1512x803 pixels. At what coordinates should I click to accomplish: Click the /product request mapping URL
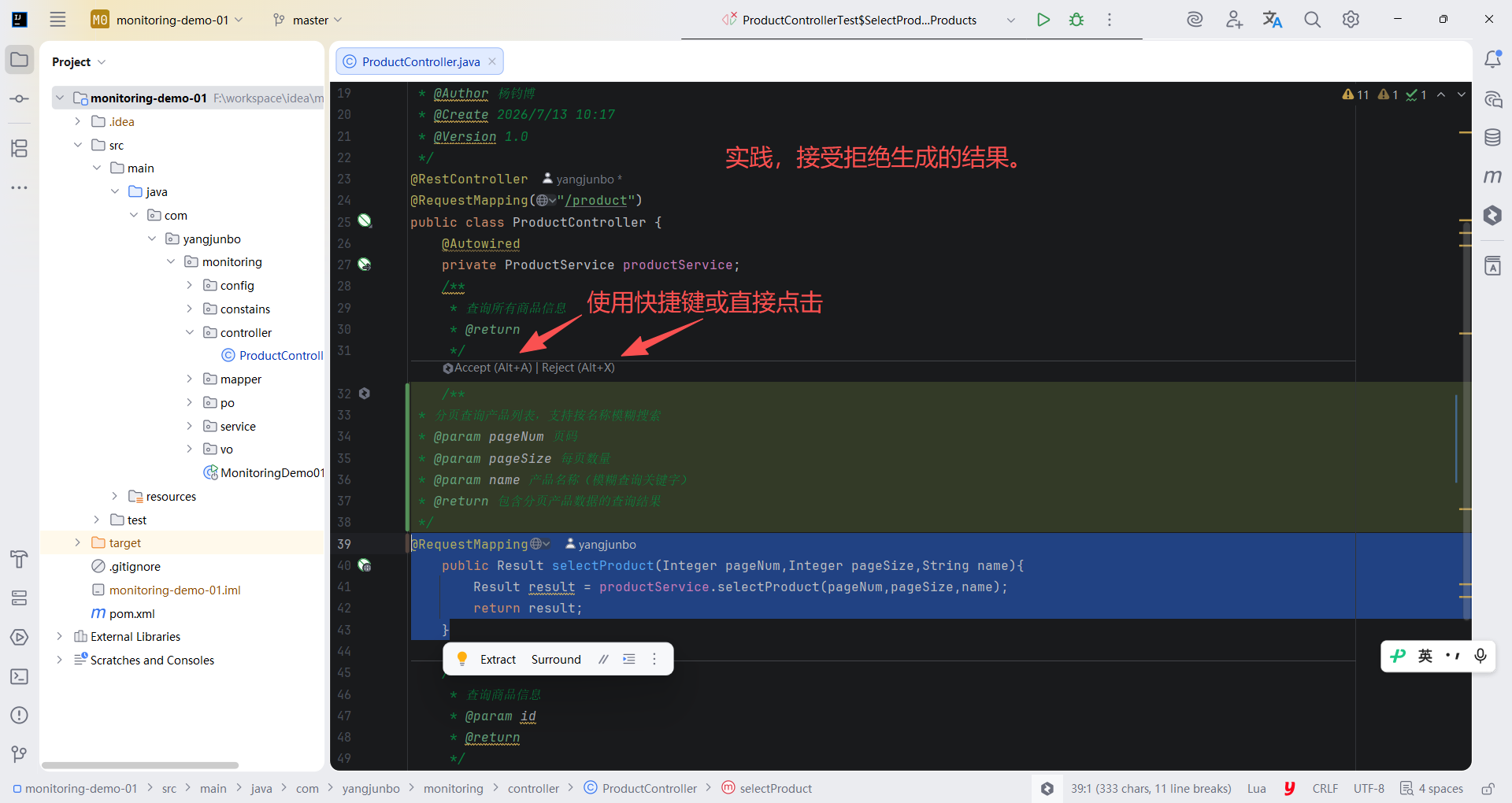[595, 201]
